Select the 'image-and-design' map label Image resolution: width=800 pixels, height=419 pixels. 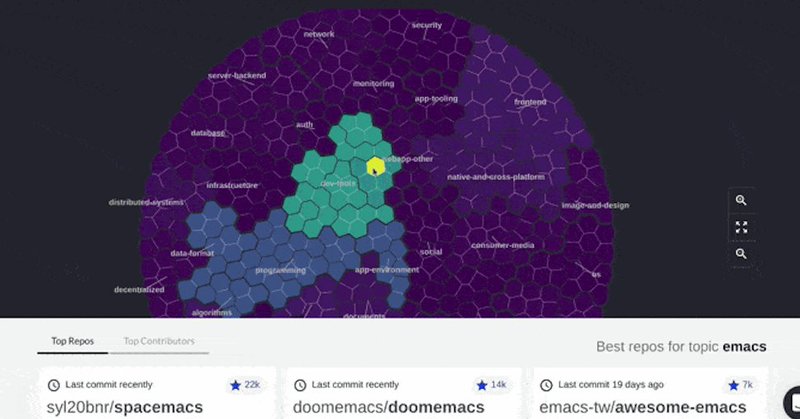click(x=595, y=205)
